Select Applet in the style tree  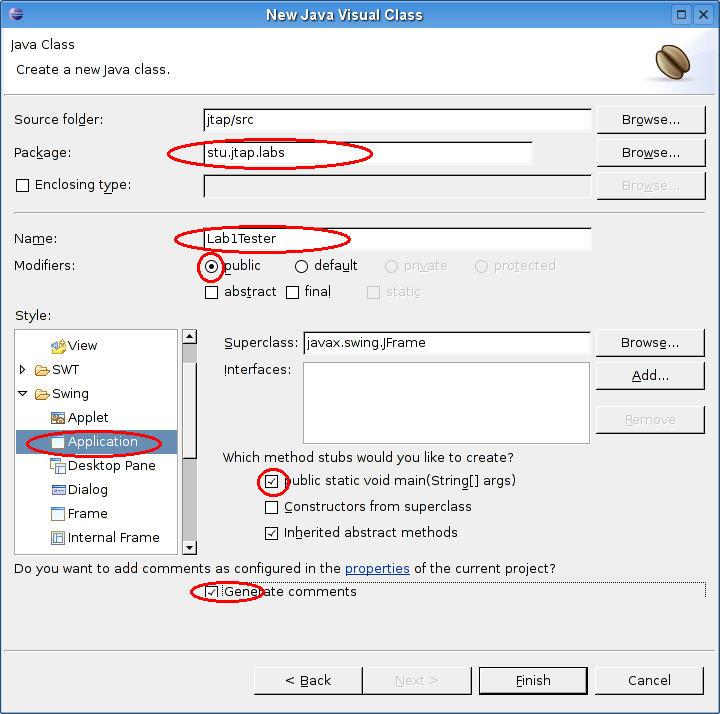88,417
